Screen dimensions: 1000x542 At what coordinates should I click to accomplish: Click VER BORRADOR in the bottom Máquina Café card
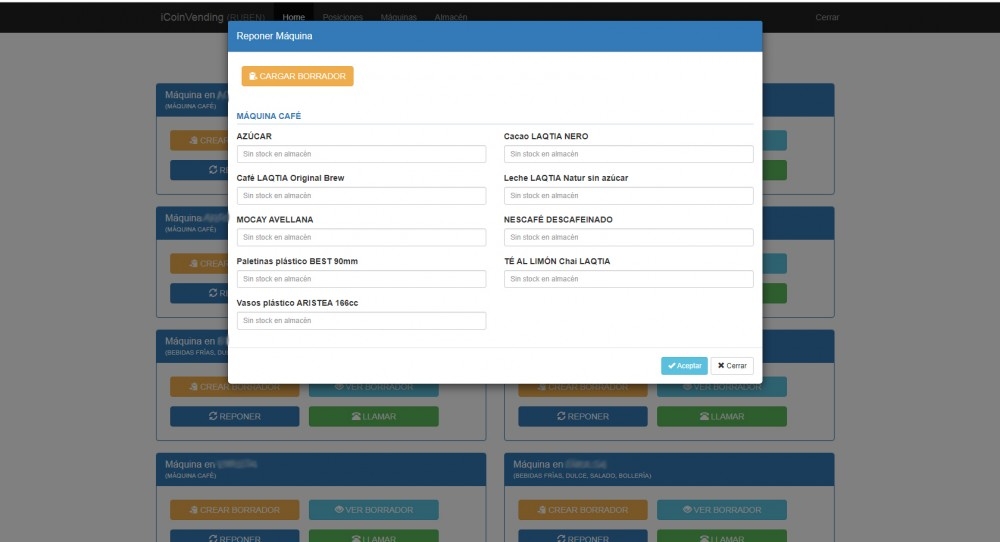[x=373, y=510]
